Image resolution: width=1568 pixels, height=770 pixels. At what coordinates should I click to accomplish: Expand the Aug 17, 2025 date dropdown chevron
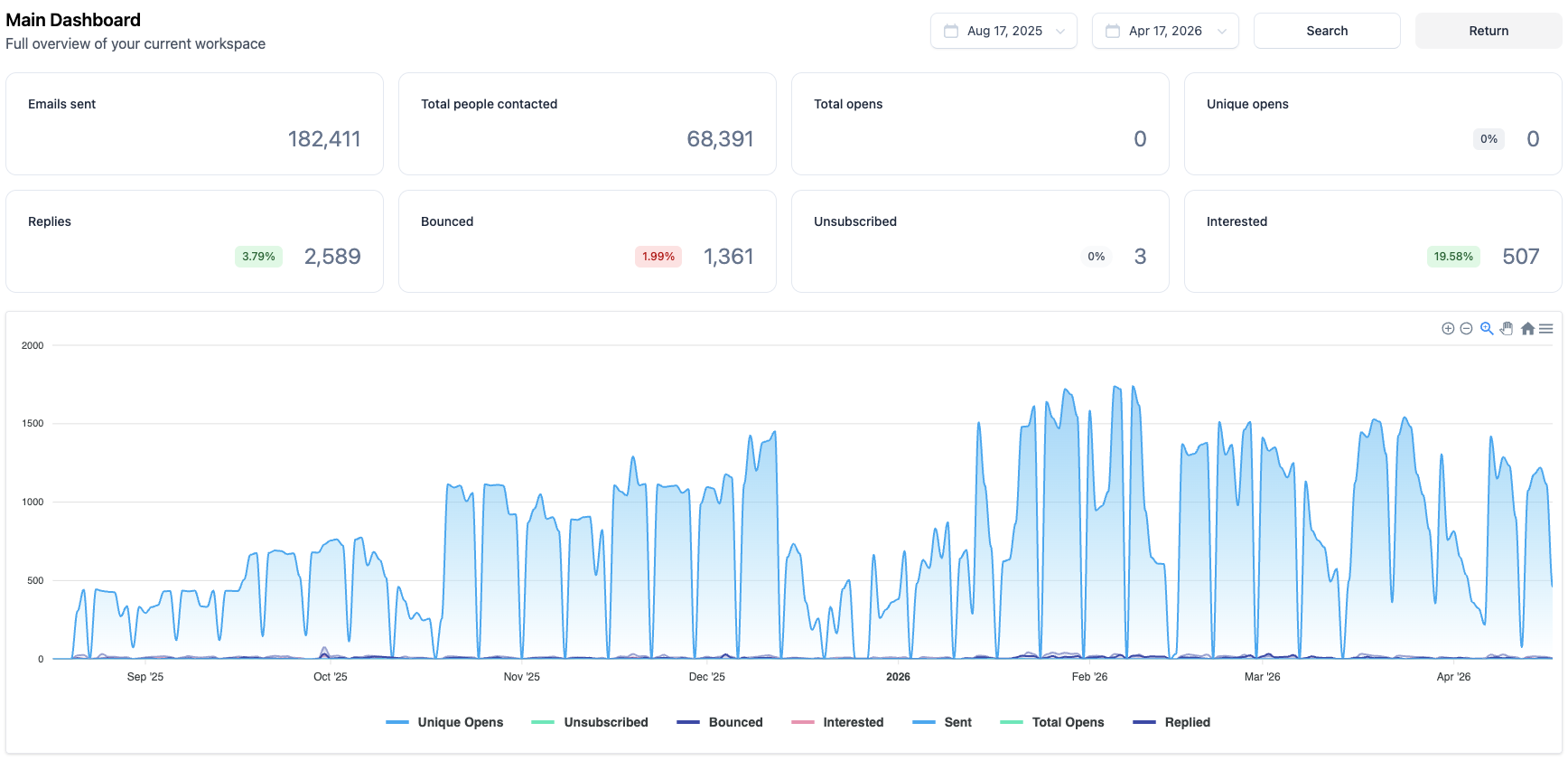click(1060, 32)
